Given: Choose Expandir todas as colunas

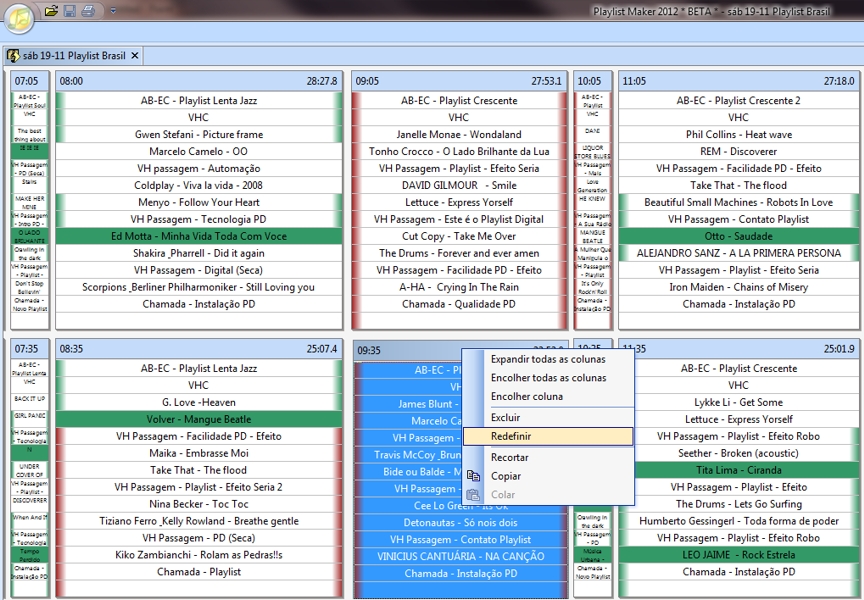Looking at the screenshot, I should [548, 359].
